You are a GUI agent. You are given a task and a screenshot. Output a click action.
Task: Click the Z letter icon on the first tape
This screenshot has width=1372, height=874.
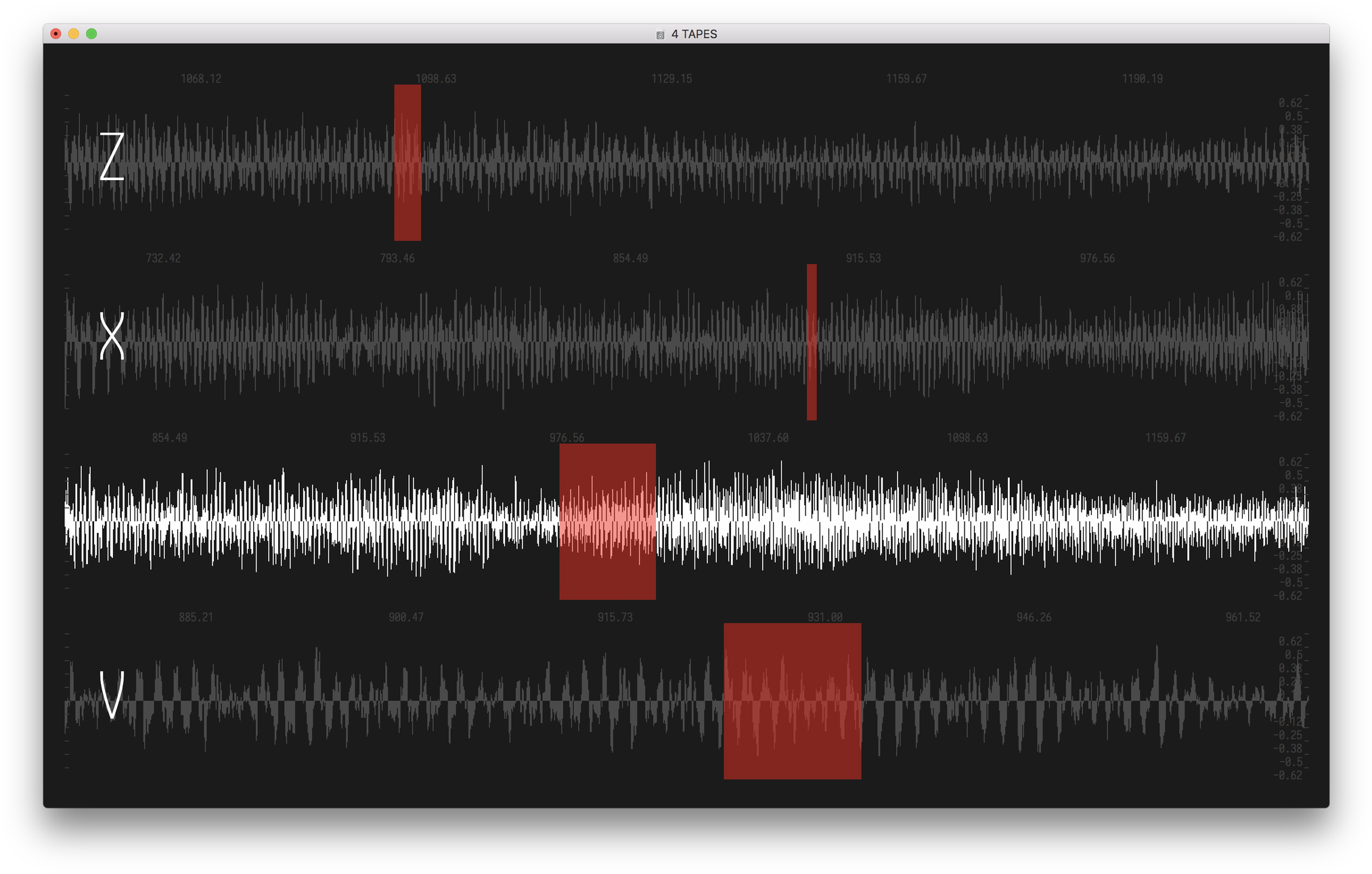pyautogui.click(x=112, y=156)
